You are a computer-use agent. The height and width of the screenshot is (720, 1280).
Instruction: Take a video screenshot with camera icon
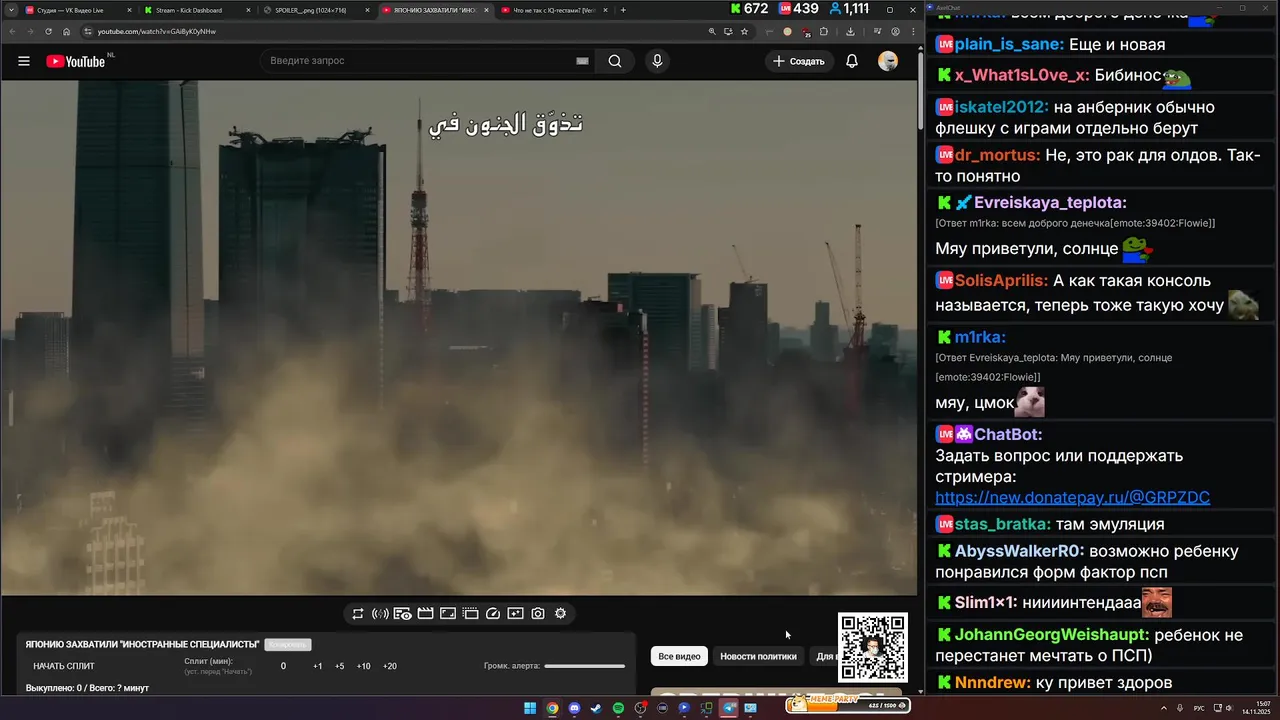tap(538, 614)
